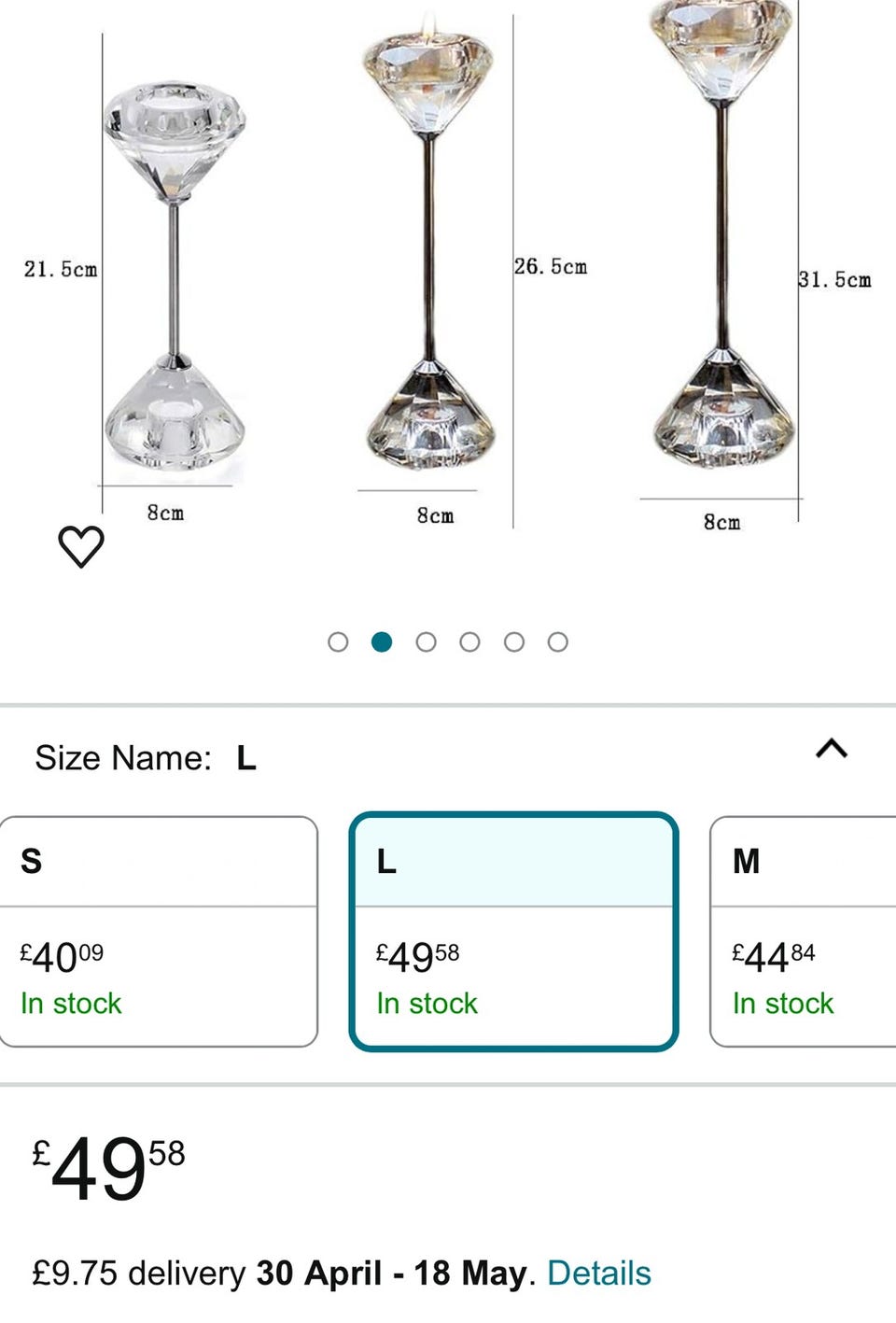Collapse the Size Name section chevron

point(832,749)
